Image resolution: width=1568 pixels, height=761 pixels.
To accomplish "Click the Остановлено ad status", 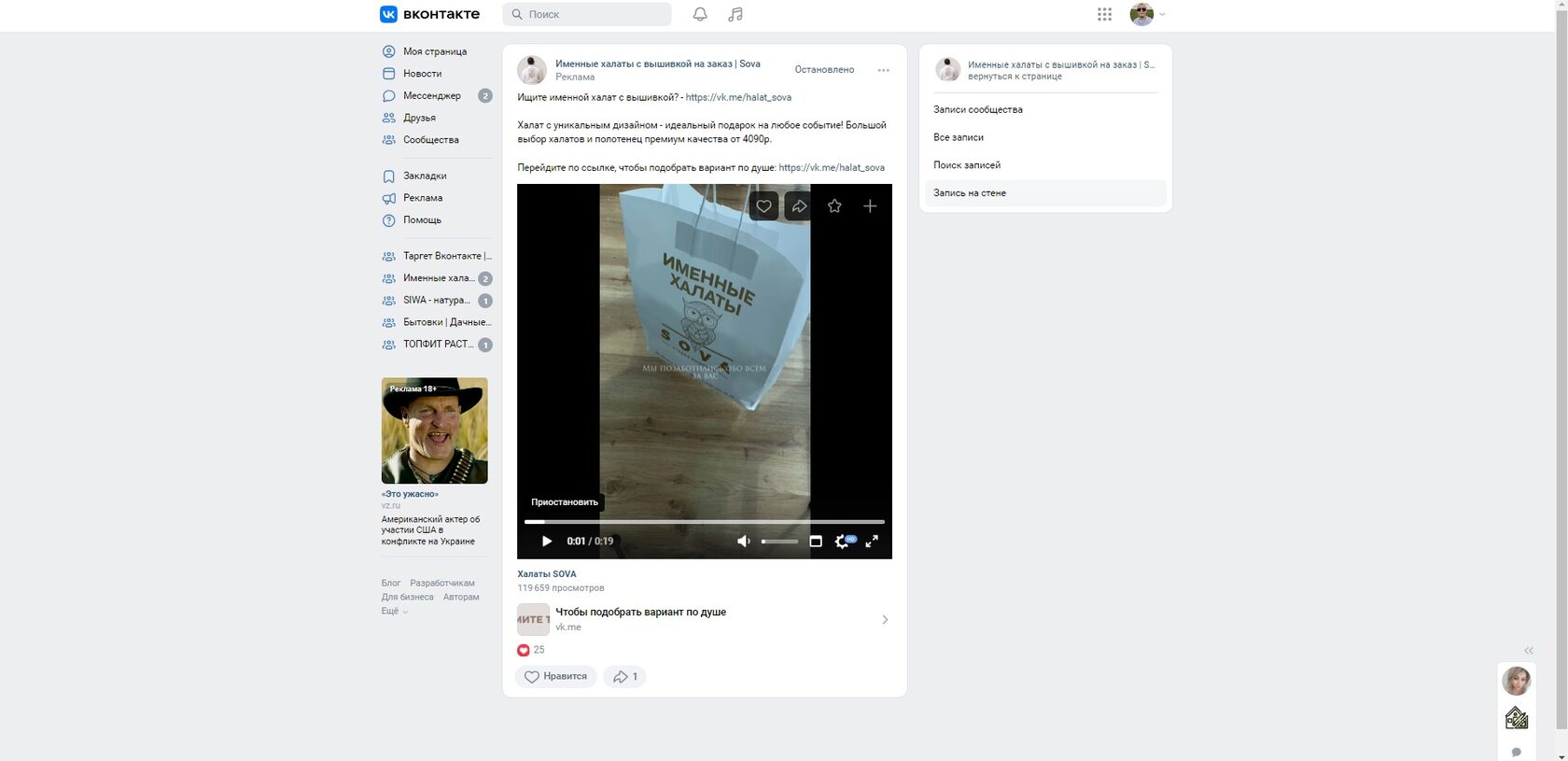I will pyautogui.click(x=824, y=69).
